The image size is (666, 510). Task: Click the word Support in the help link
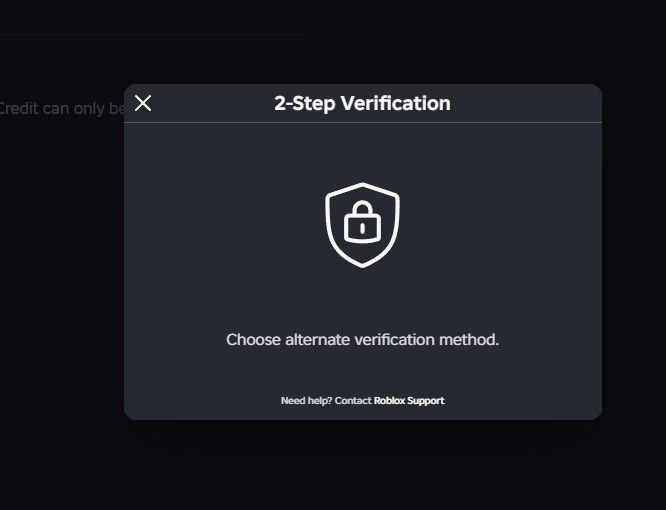click(x=426, y=400)
